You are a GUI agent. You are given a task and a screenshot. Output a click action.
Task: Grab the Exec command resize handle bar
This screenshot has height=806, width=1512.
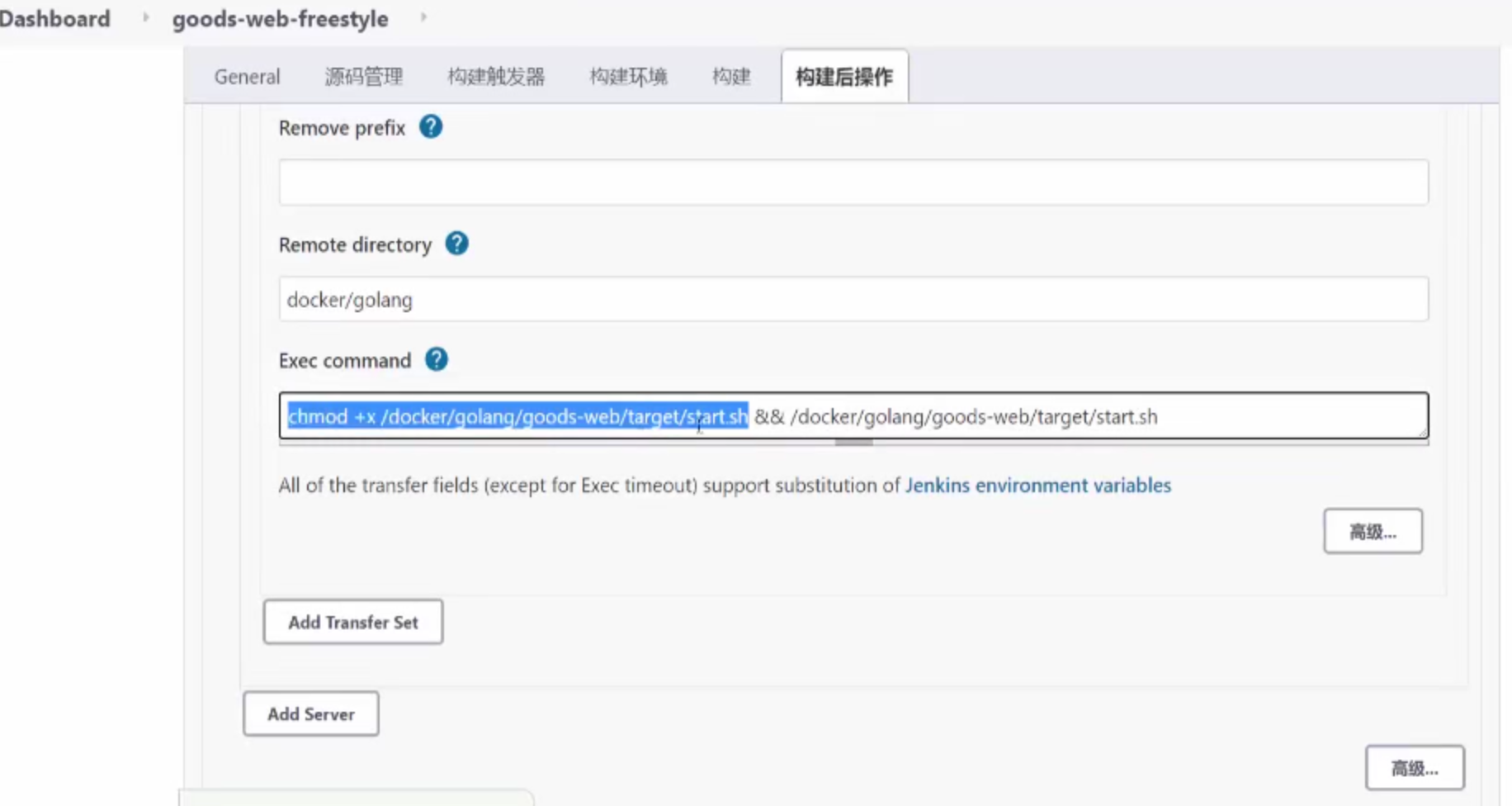click(x=853, y=443)
